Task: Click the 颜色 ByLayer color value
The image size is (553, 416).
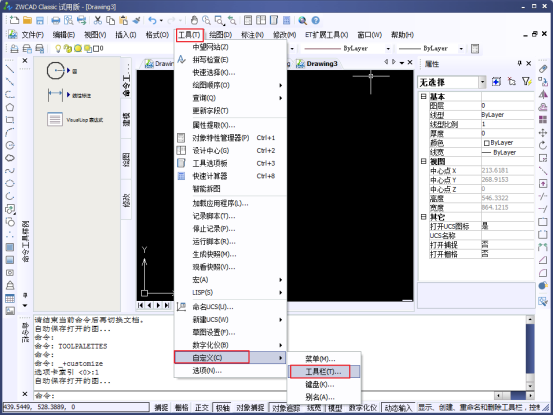Action: [508, 143]
